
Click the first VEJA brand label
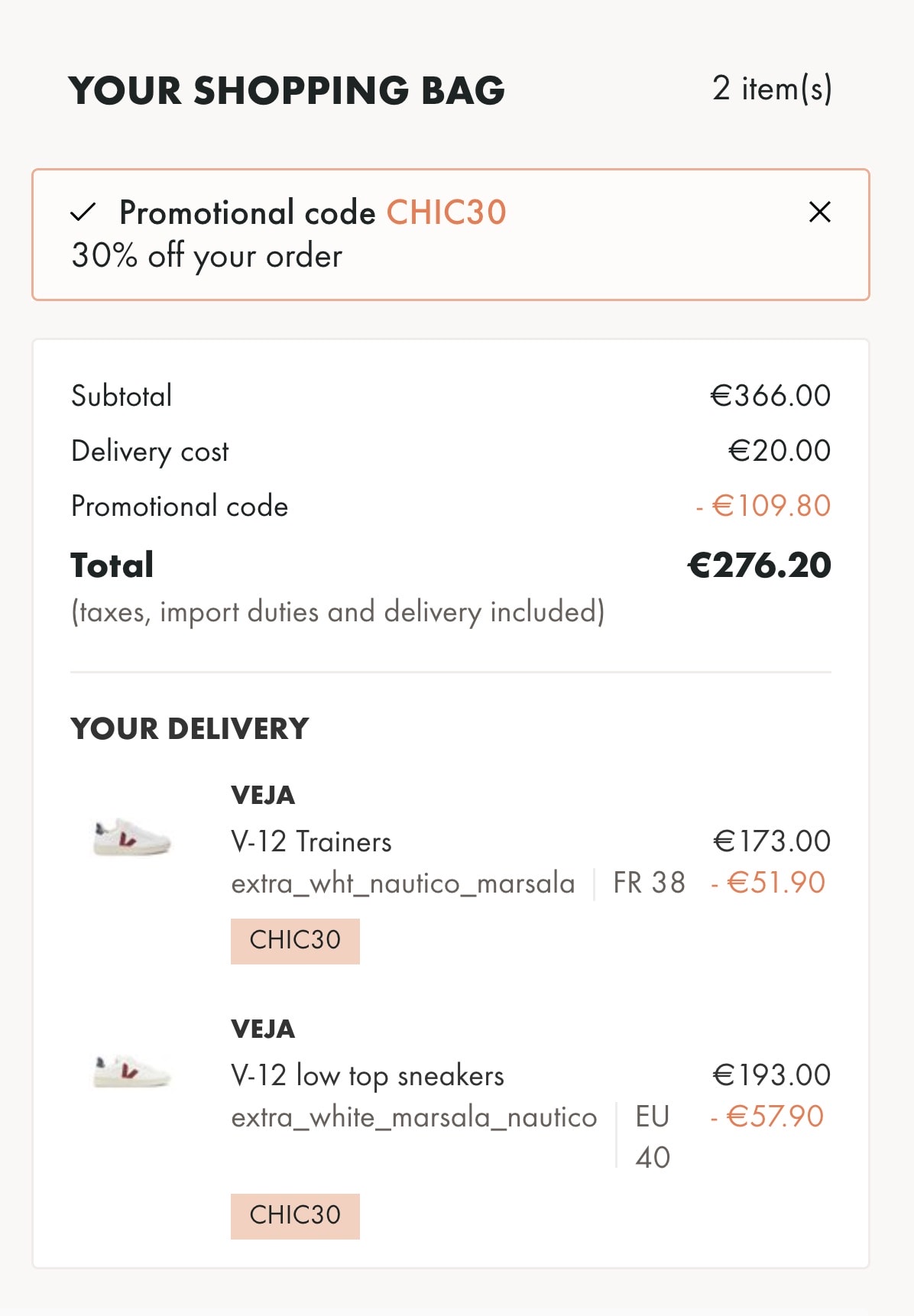coord(263,795)
